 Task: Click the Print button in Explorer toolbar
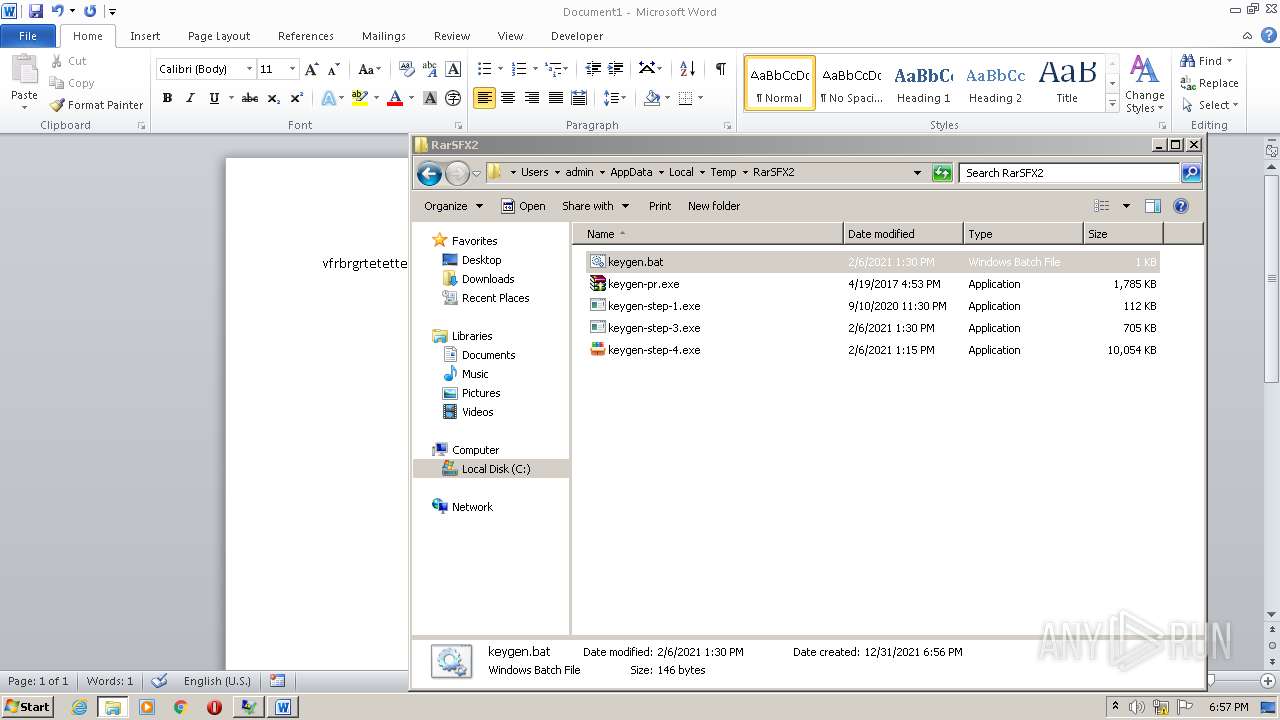tap(660, 206)
